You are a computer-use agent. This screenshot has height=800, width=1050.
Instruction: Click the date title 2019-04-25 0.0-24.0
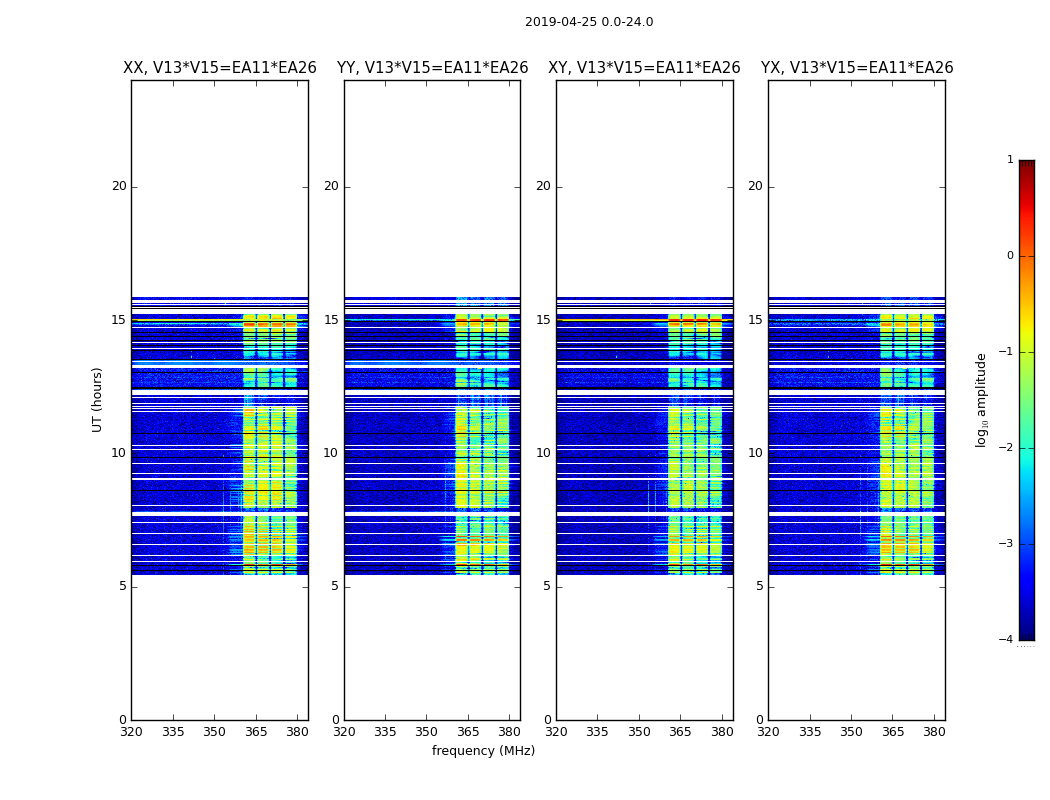coord(589,22)
